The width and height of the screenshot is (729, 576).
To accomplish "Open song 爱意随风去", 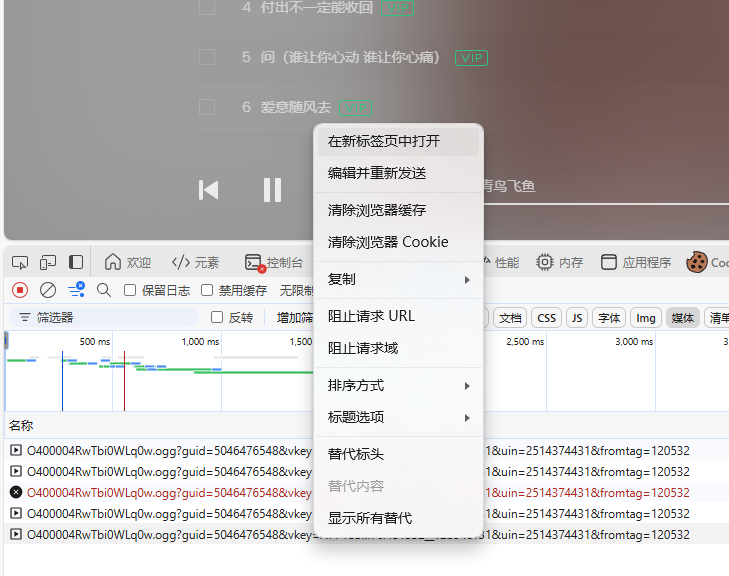I will click(x=296, y=107).
